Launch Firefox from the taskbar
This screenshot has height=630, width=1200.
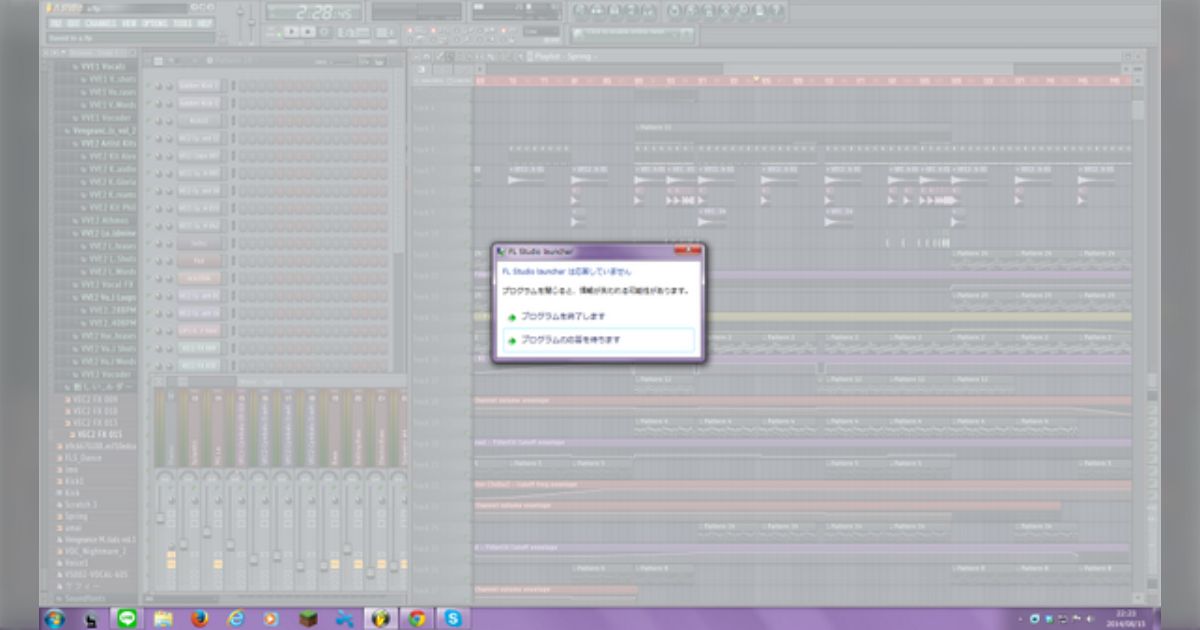[199, 618]
